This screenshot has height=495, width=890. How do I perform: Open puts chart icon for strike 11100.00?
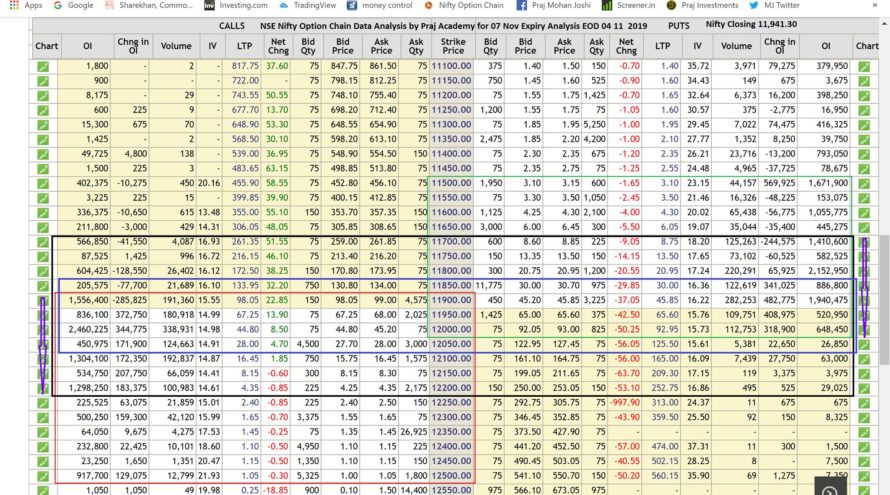pyautogui.click(x=864, y=66)
